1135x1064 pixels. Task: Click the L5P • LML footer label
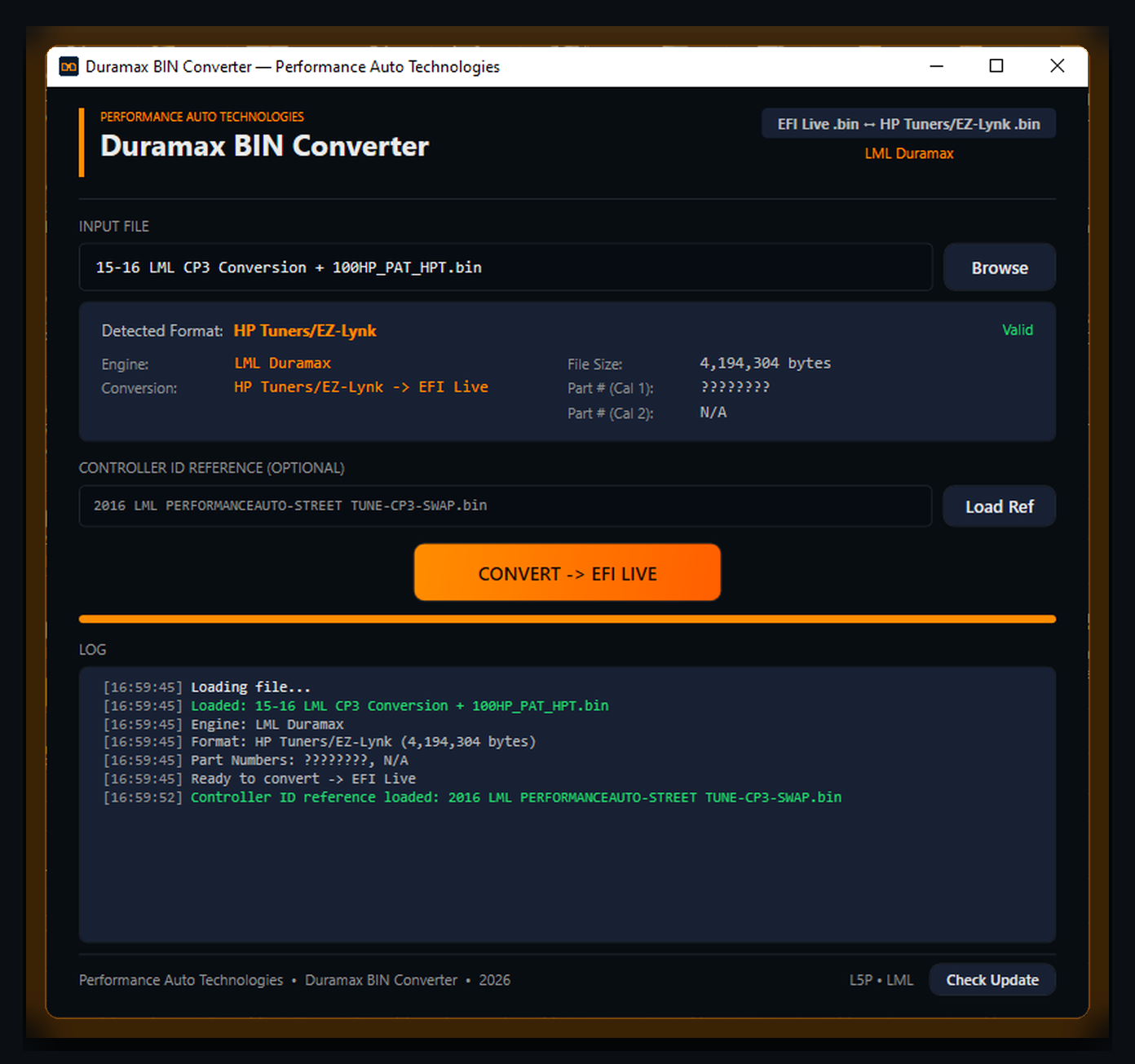(881, 980)
